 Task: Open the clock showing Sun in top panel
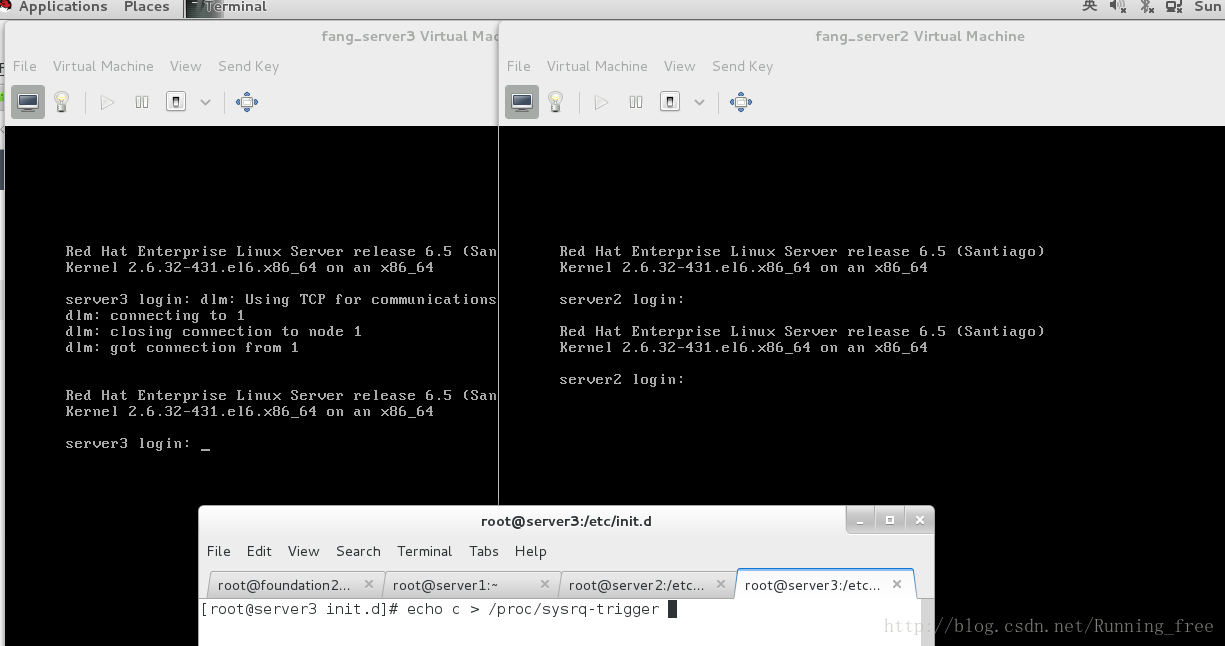tap(1208, 6)
